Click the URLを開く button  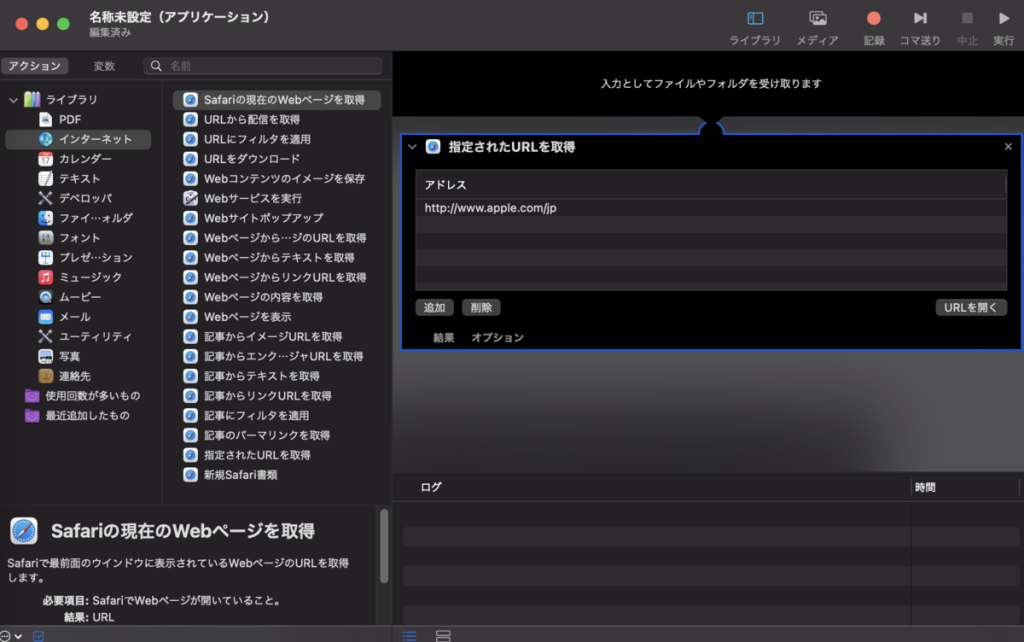coord(970,308)
